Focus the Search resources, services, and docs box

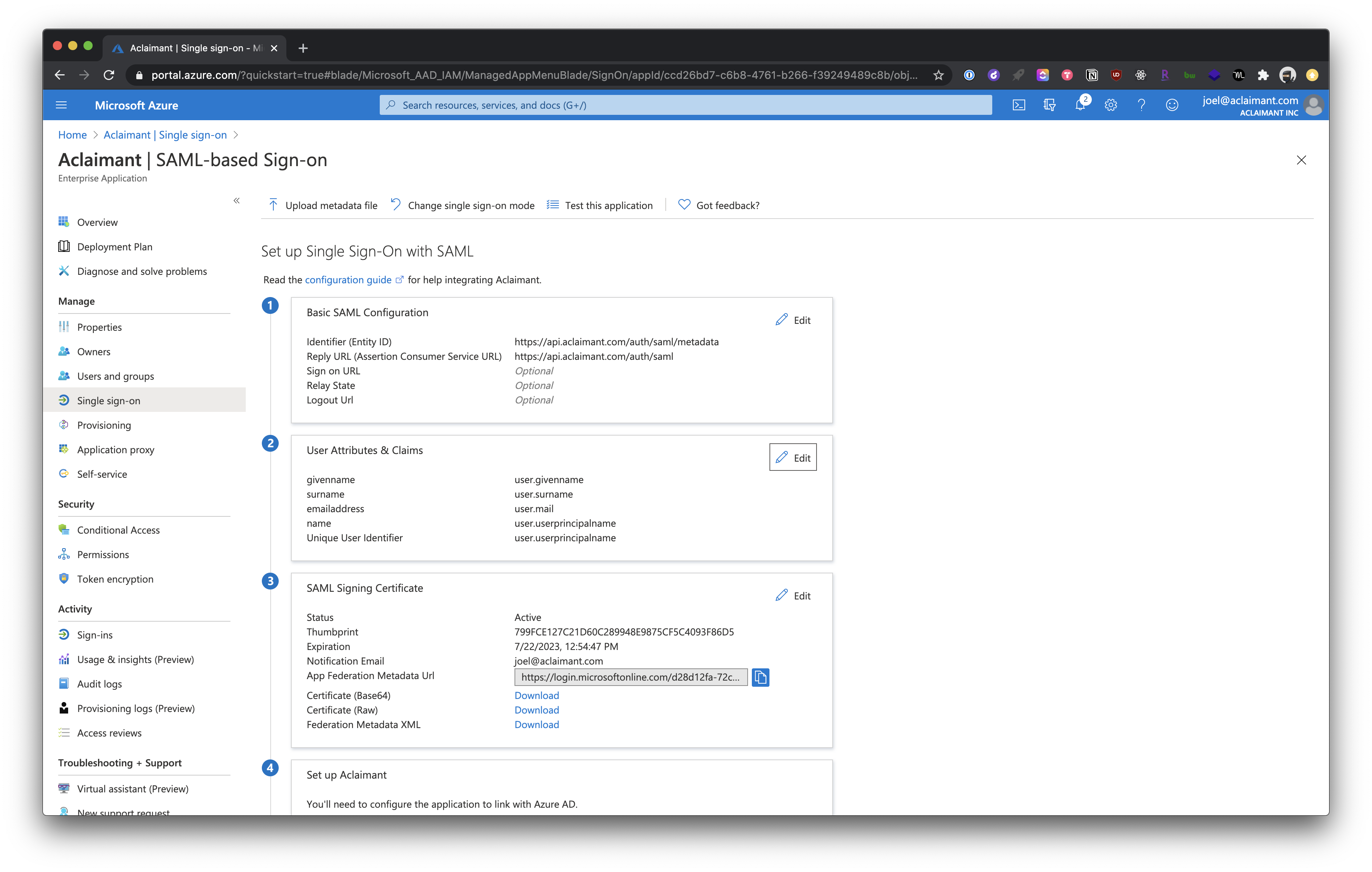pyautogui.click(x=686, y=105)
